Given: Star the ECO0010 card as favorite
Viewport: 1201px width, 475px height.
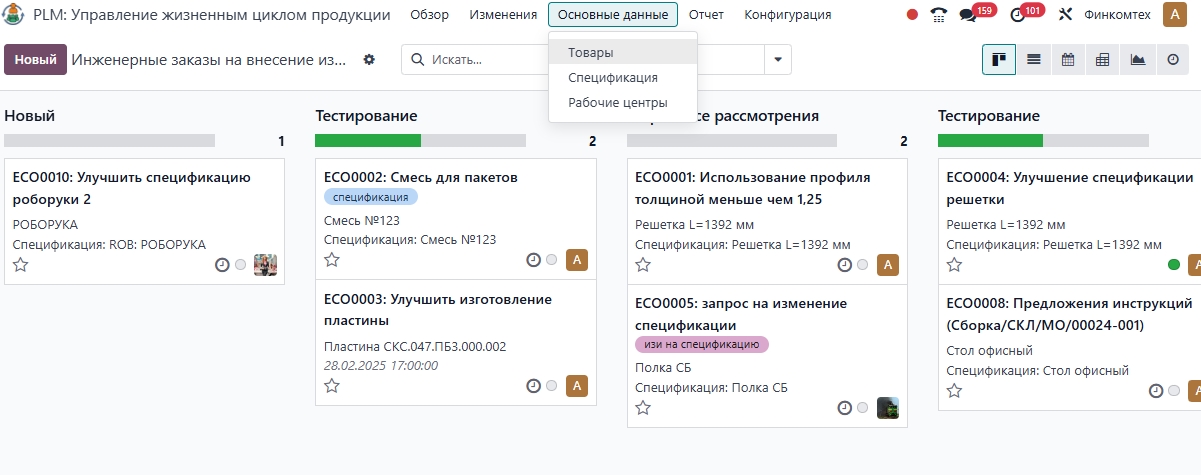Looking at the screenshot, I should pyautogui.click(x=20, y=265).
